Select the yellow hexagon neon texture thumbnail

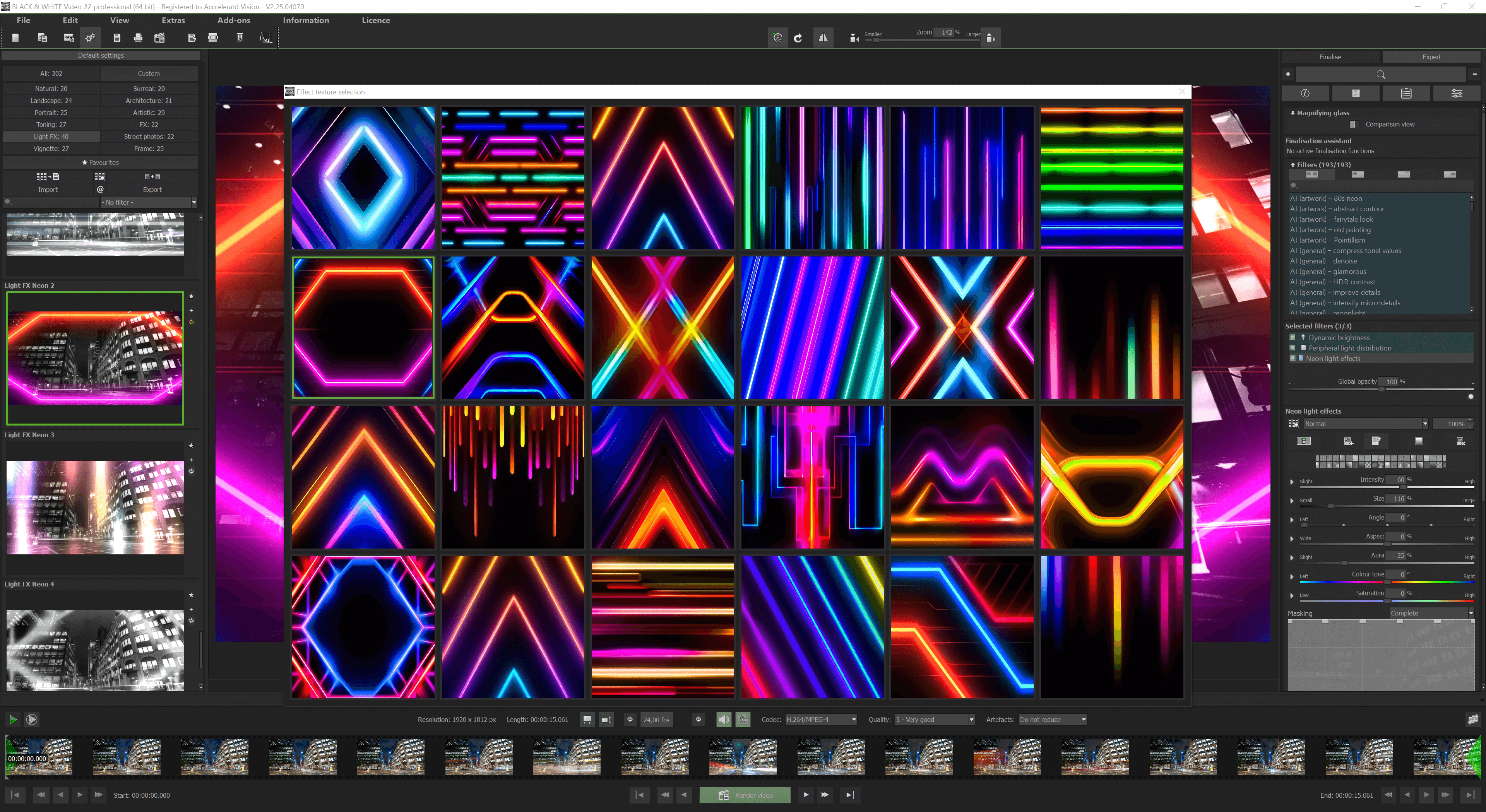1112,477
